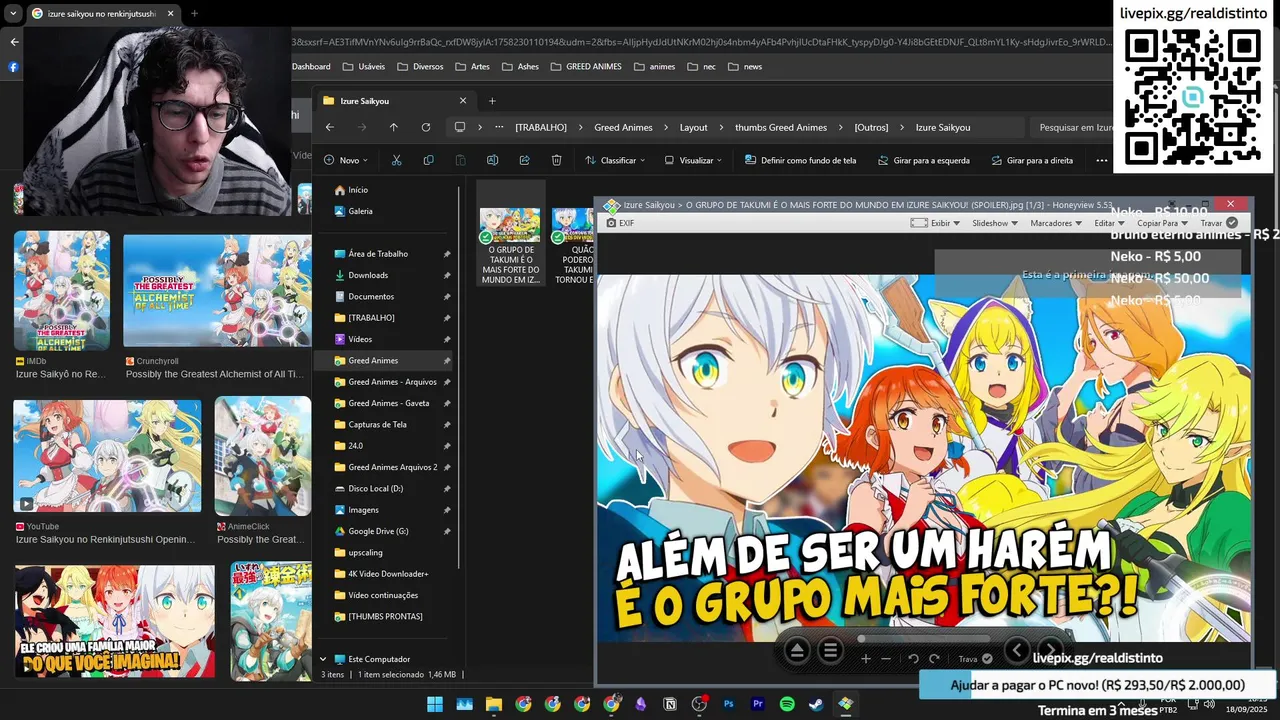Rotate image counterclockwise in Honeyview

913,658
